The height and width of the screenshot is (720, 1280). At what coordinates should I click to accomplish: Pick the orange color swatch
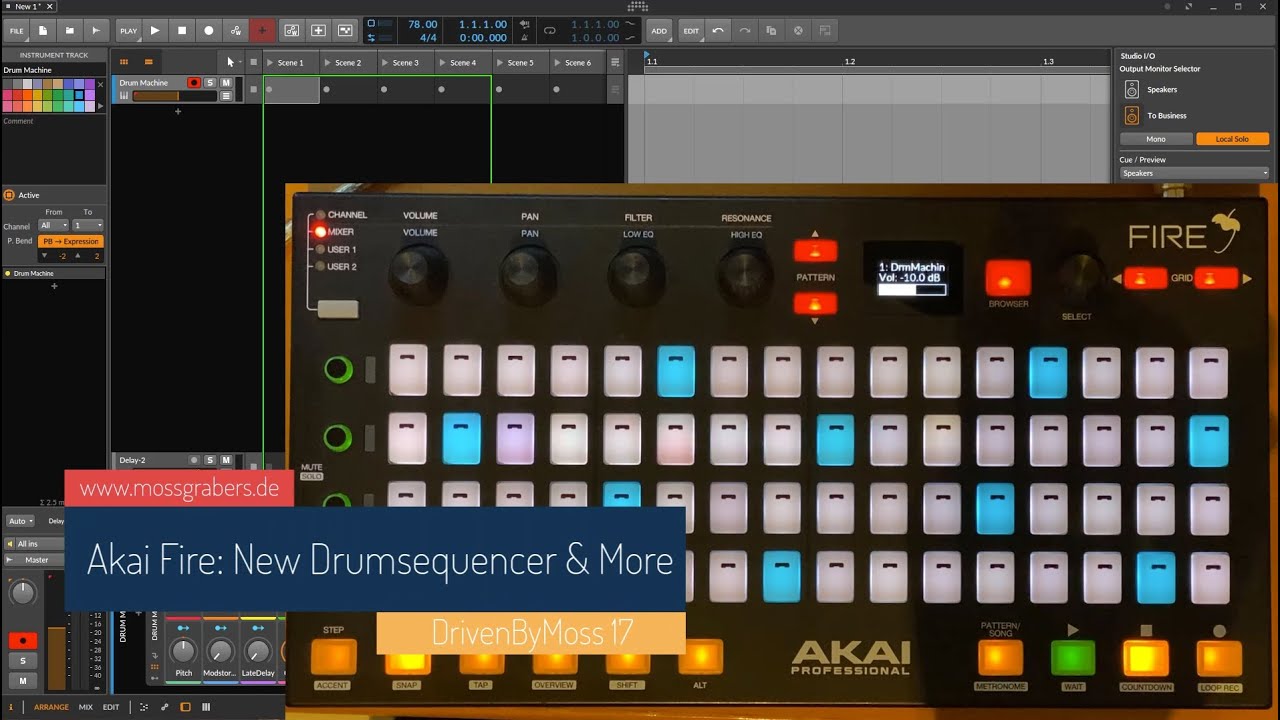[28, 95]
